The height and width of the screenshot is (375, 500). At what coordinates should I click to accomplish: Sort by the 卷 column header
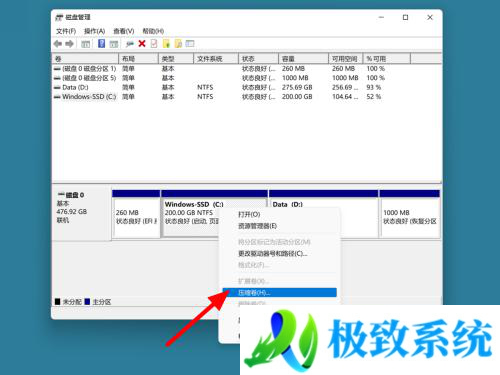pos(85,59)
